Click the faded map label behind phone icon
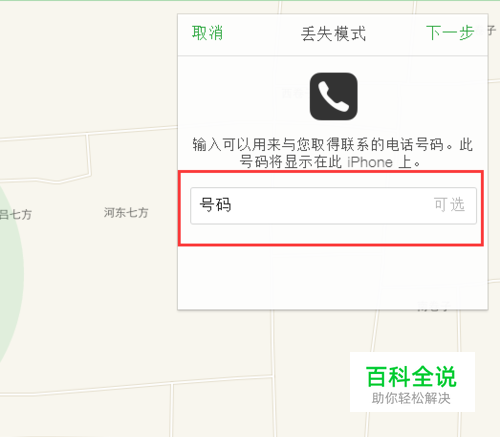This screenshot has height=437, width=500. pos(292,93)
